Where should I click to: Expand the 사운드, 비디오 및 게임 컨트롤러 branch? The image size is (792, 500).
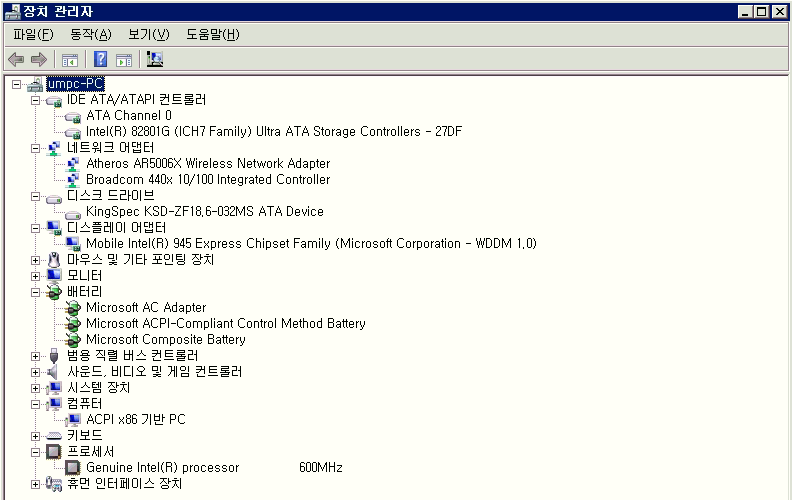(x=35, y=373)
